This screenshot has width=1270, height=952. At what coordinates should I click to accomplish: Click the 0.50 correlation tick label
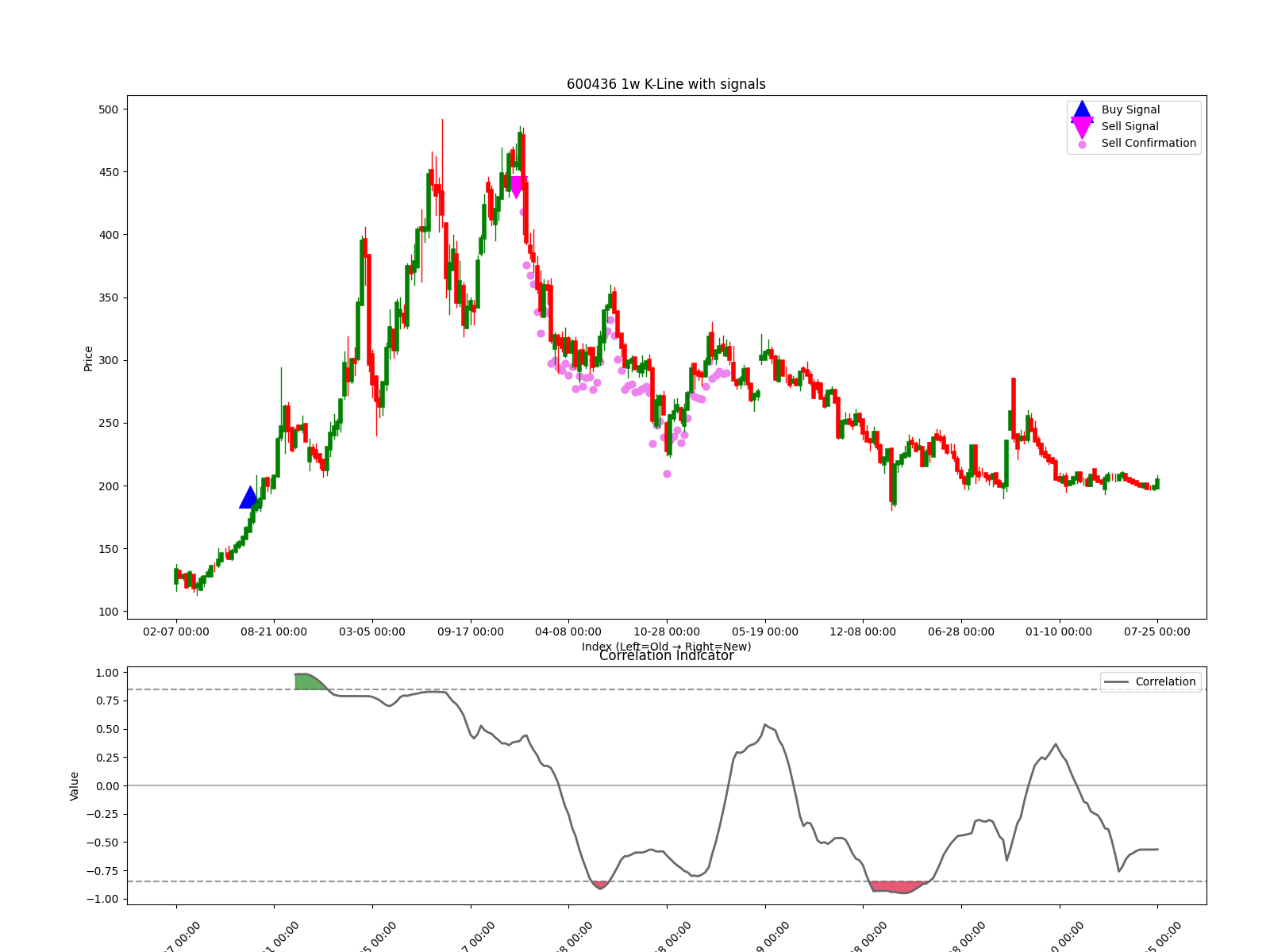[106, 729]
